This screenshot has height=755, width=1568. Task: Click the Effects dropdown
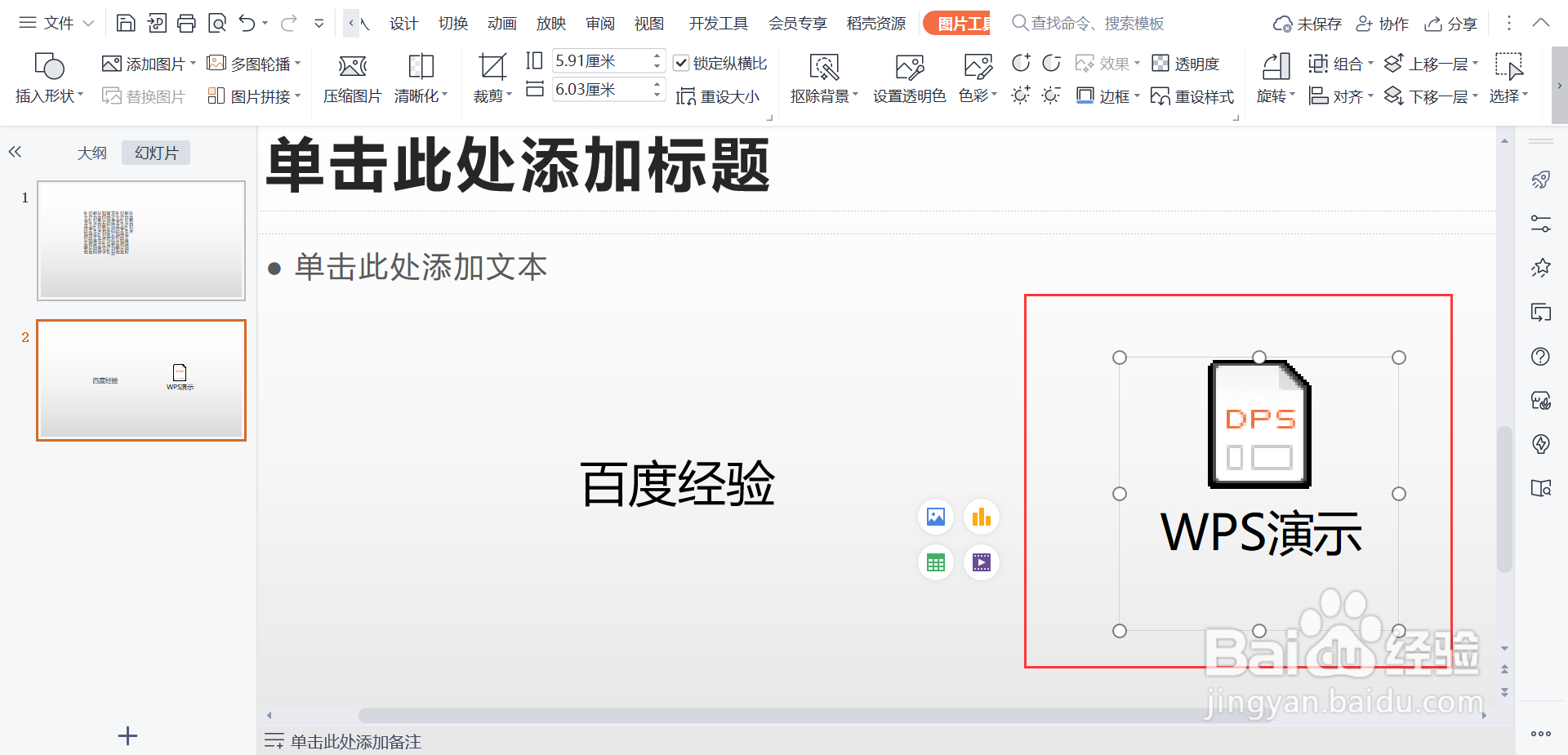click(x=1107, y=63)
